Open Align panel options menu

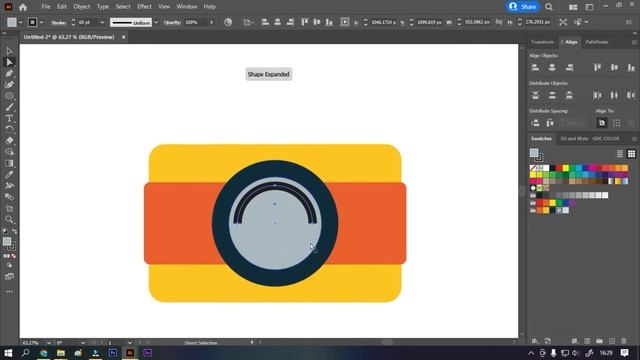634,42
